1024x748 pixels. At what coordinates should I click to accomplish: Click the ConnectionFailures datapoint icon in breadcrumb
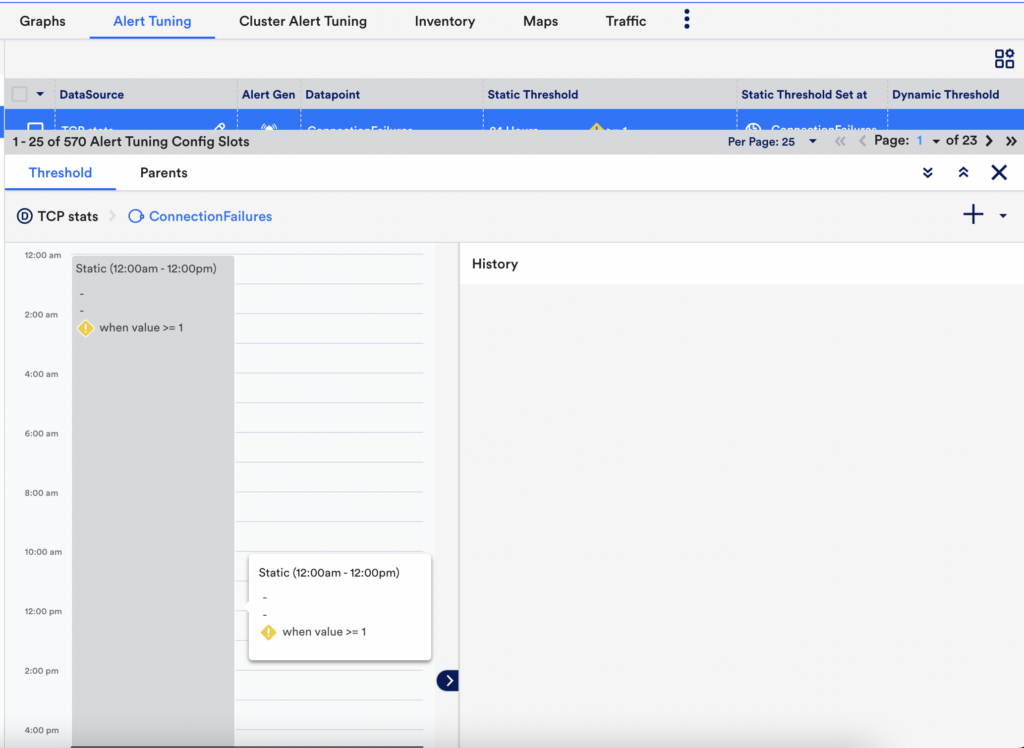[136, 216]
